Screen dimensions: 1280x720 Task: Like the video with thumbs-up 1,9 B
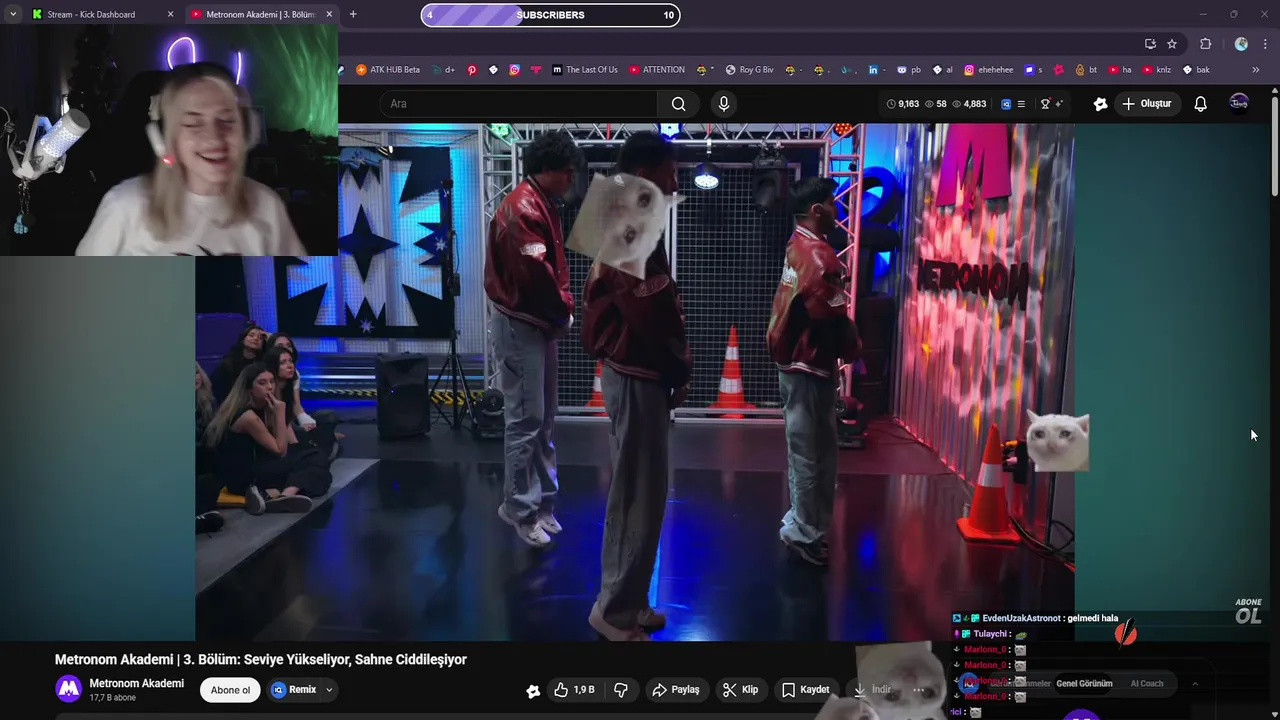click(x=574, y=690)
